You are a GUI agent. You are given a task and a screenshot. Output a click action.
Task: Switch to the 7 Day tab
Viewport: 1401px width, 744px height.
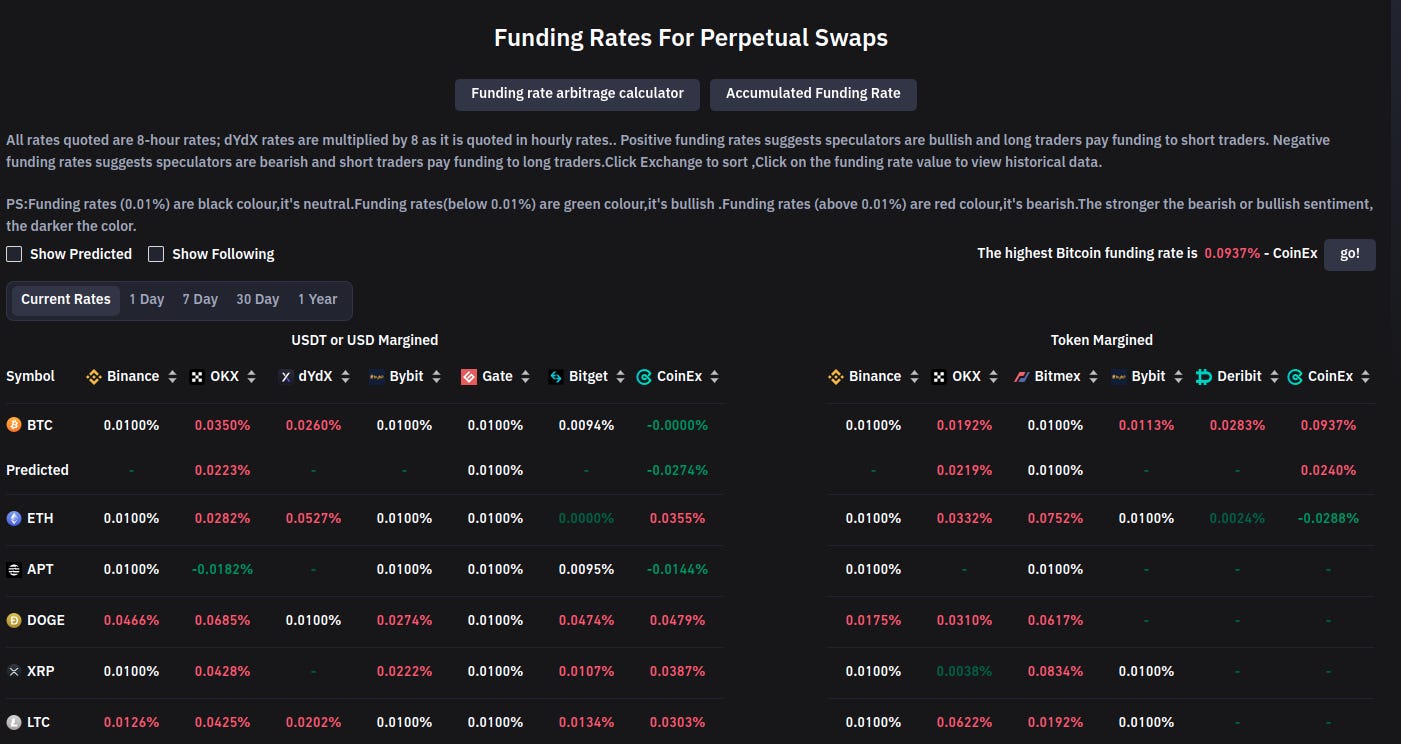coord(200,298)
